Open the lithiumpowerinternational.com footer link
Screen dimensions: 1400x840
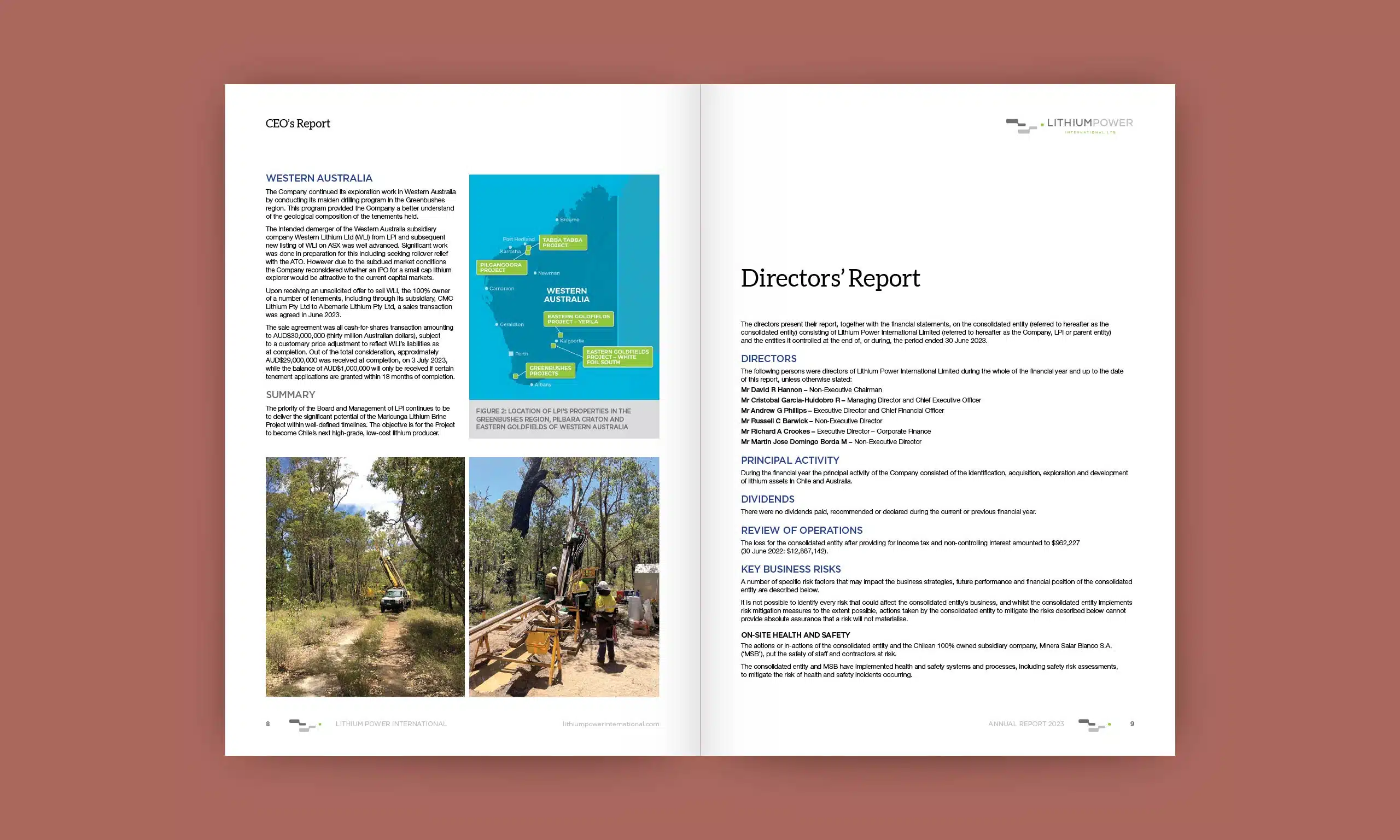pos(611,724)
